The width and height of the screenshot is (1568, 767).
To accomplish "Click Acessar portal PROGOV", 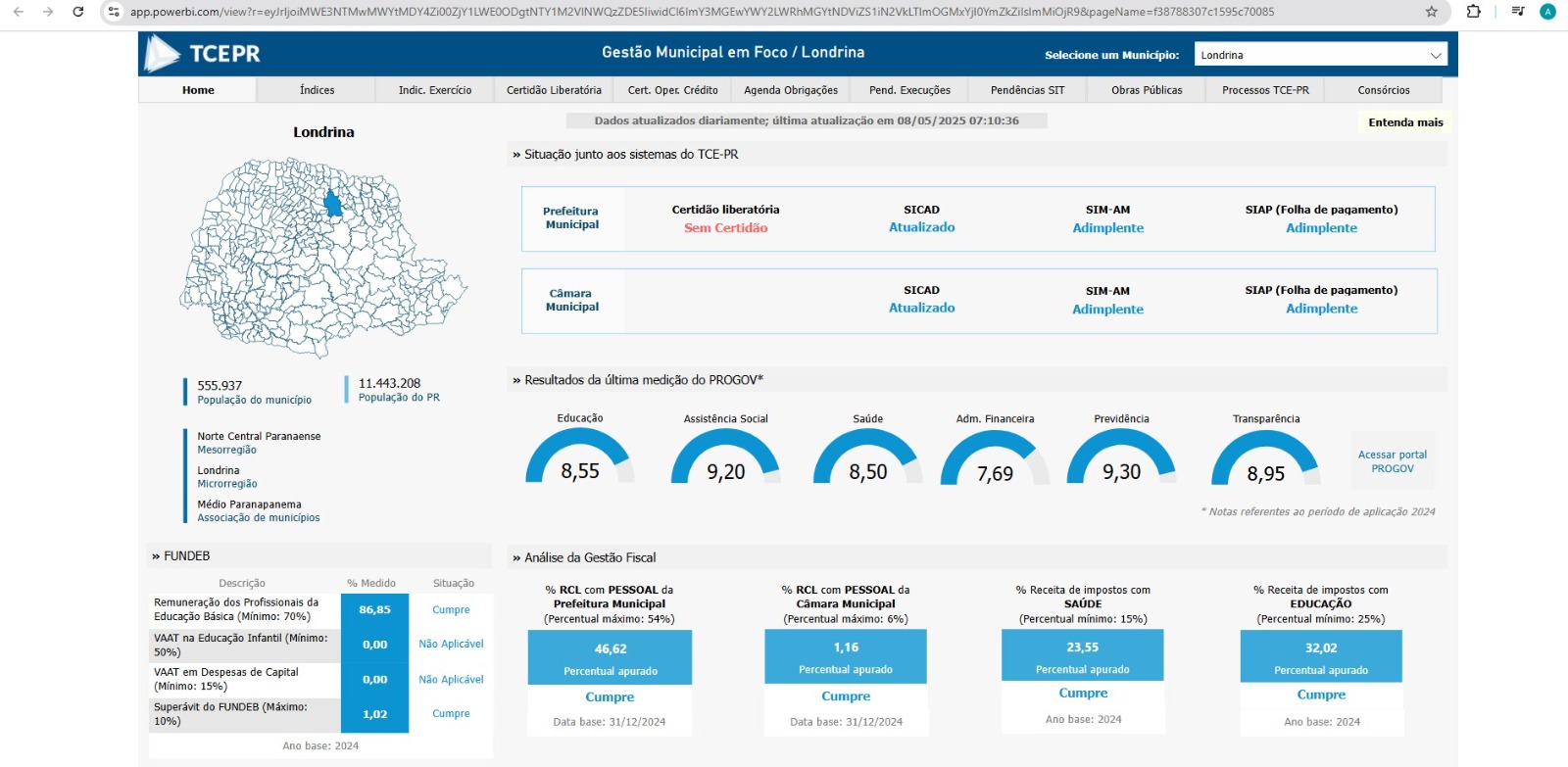I will [1393, 461].
